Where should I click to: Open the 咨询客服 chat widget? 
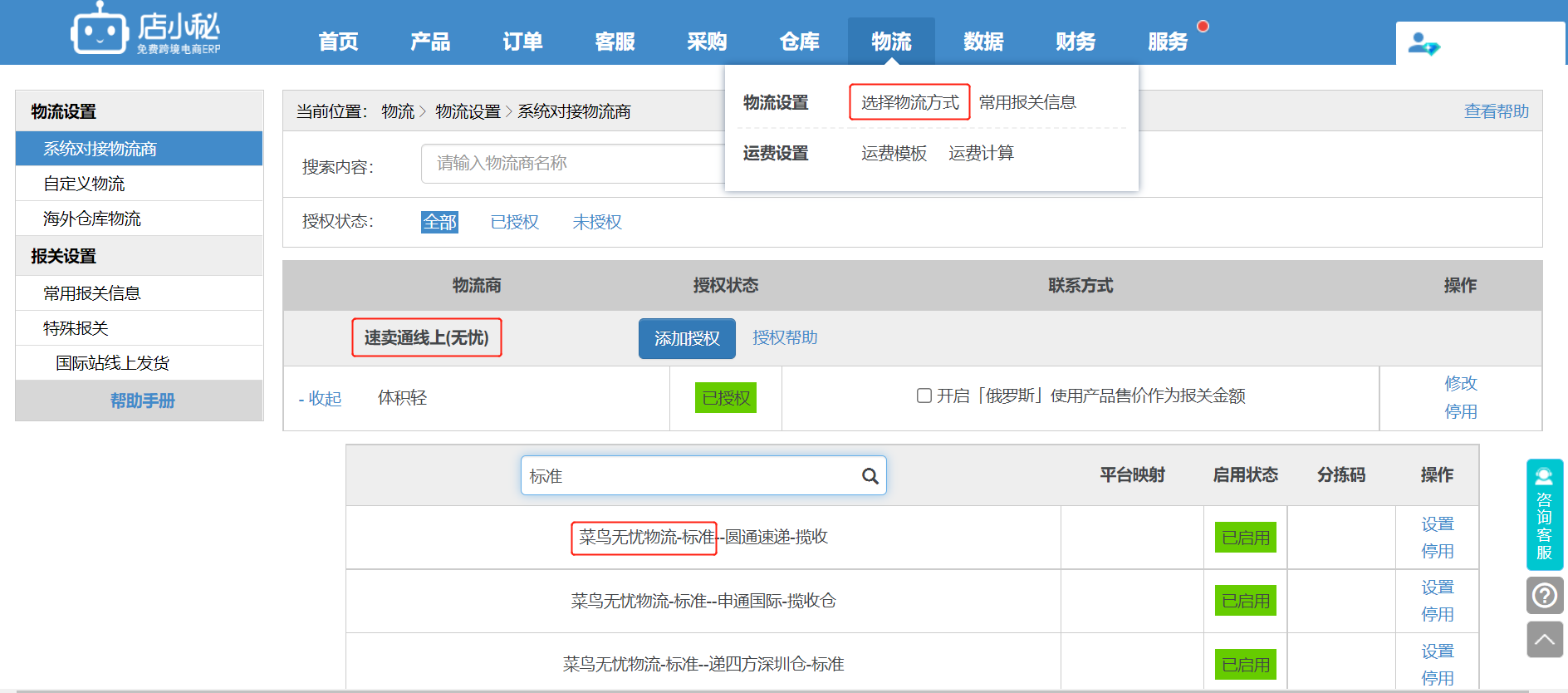[x=1544, y=514]
